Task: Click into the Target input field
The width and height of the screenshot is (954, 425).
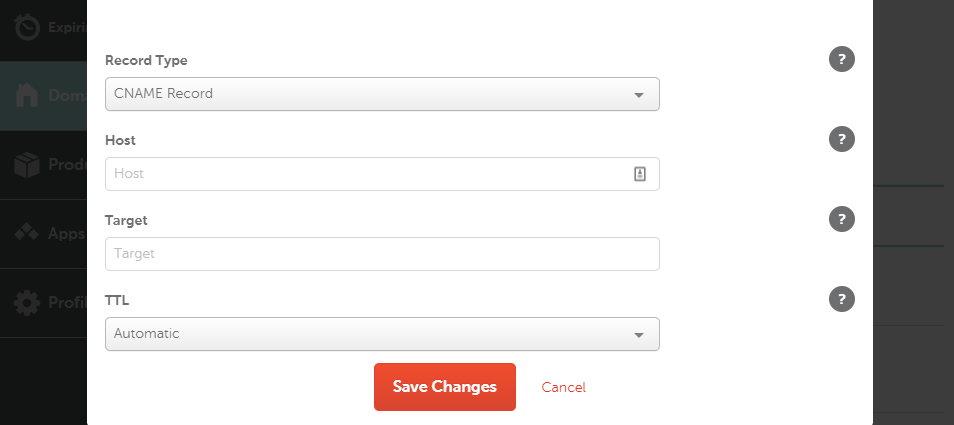Action: tap(381, 254)
